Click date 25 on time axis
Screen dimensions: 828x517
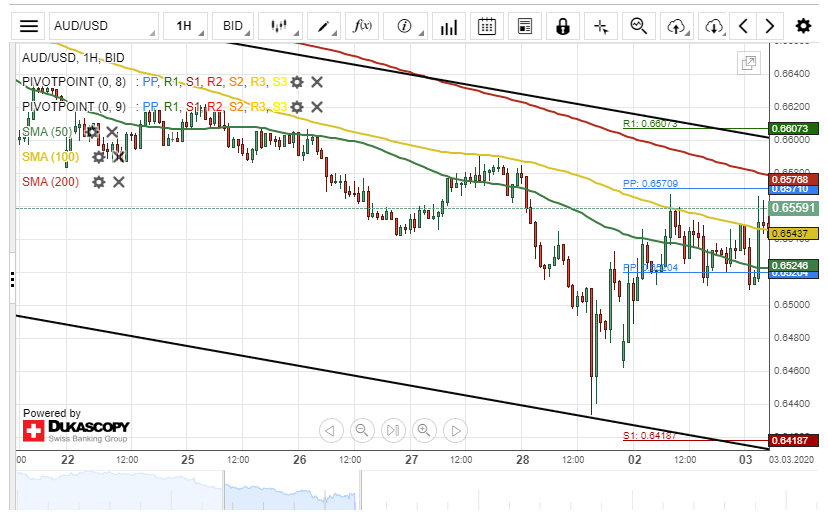pos(188,460)
